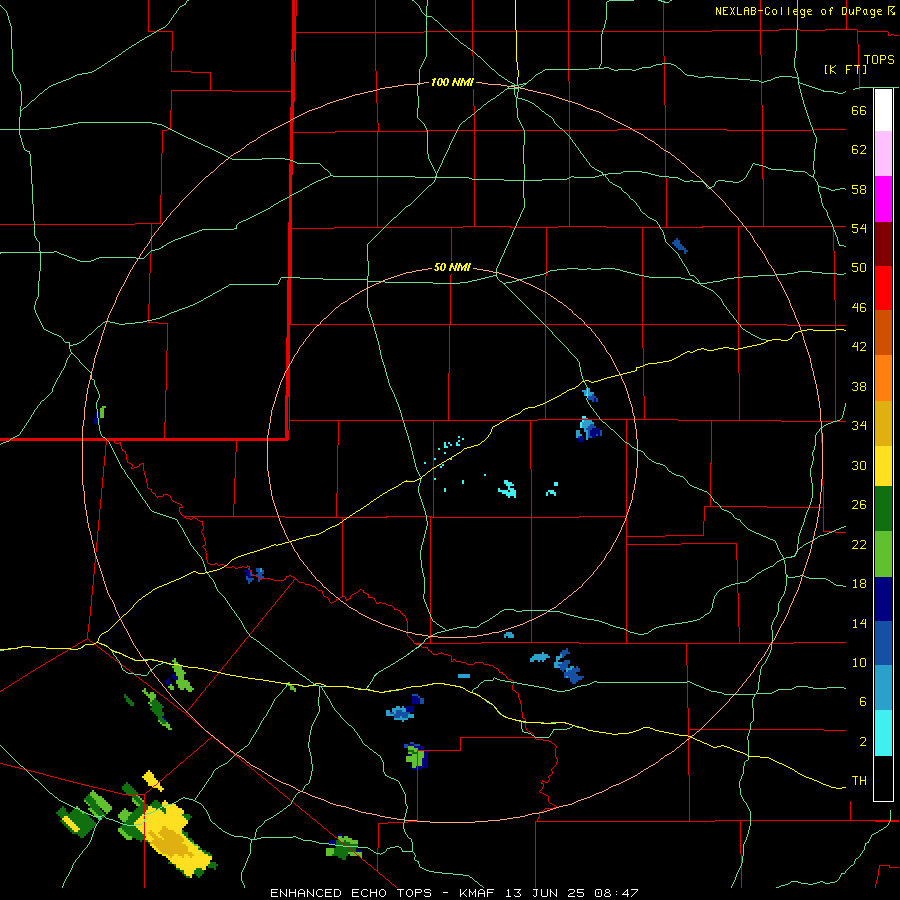Click the 58 value on the legend
The width and height of the screenshot is (900, 900).
[x=859, y=189]
